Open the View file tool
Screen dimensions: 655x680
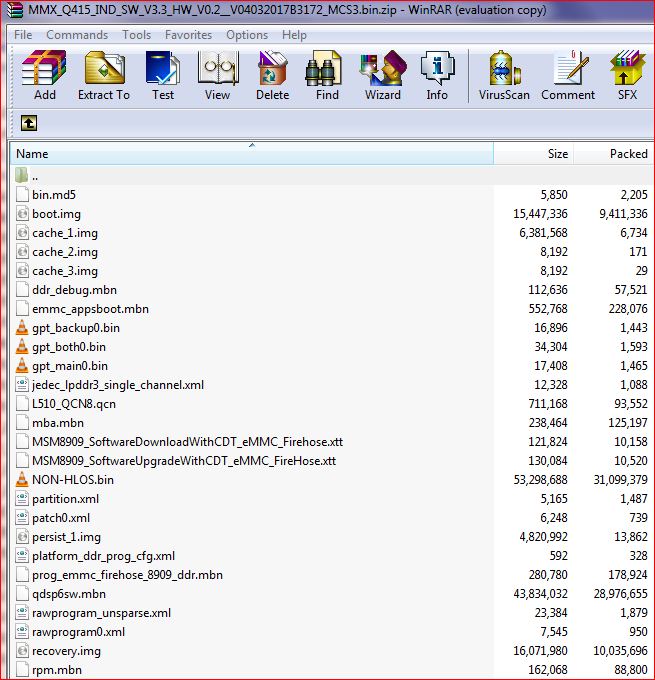pyautogui.click(x=217, y=75)
